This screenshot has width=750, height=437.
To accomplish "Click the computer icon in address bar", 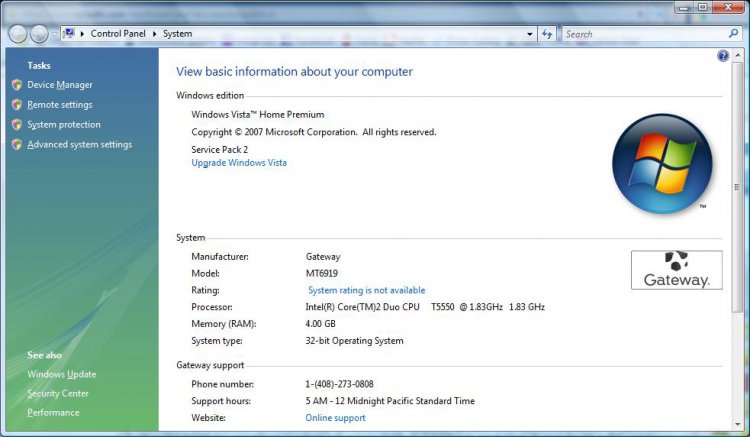I will (69, 33).
